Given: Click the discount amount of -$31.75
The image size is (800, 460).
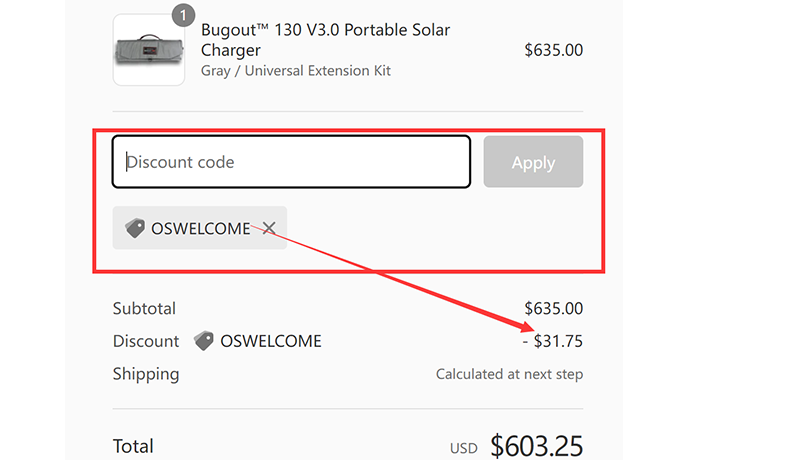Looking at the screenshot, I should (553, 341).
